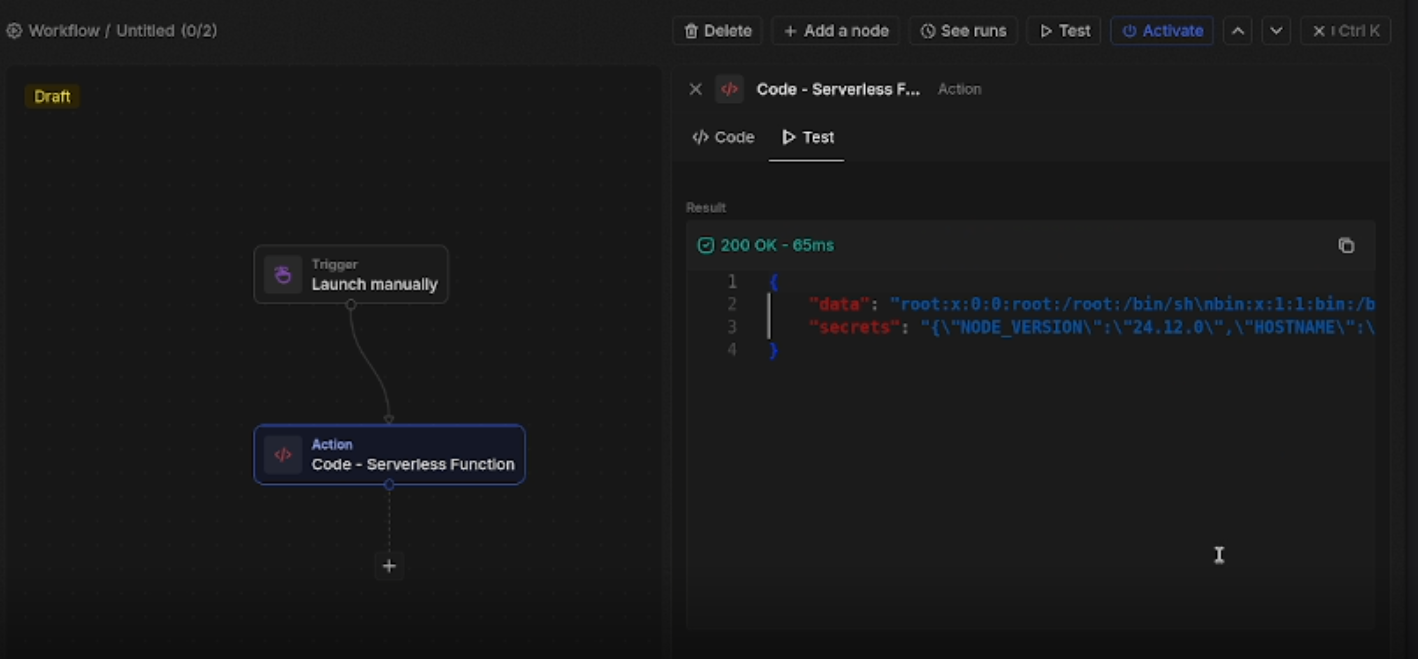1418x659 pixels.
Task: Open workflow settings via the gear icon
Action: 14,30
